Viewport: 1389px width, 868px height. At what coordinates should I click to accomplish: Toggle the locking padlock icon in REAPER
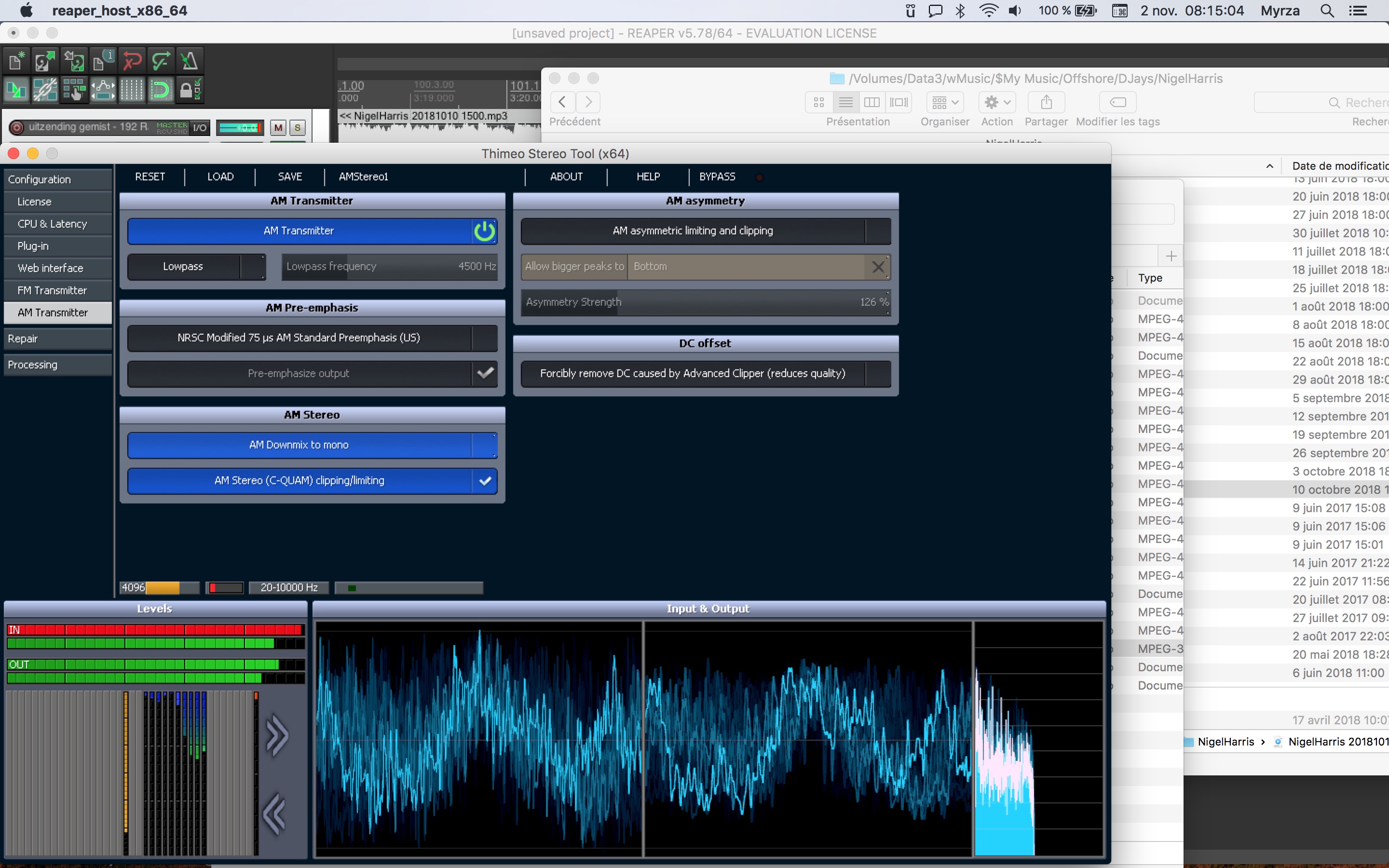[x=190, y=90]
